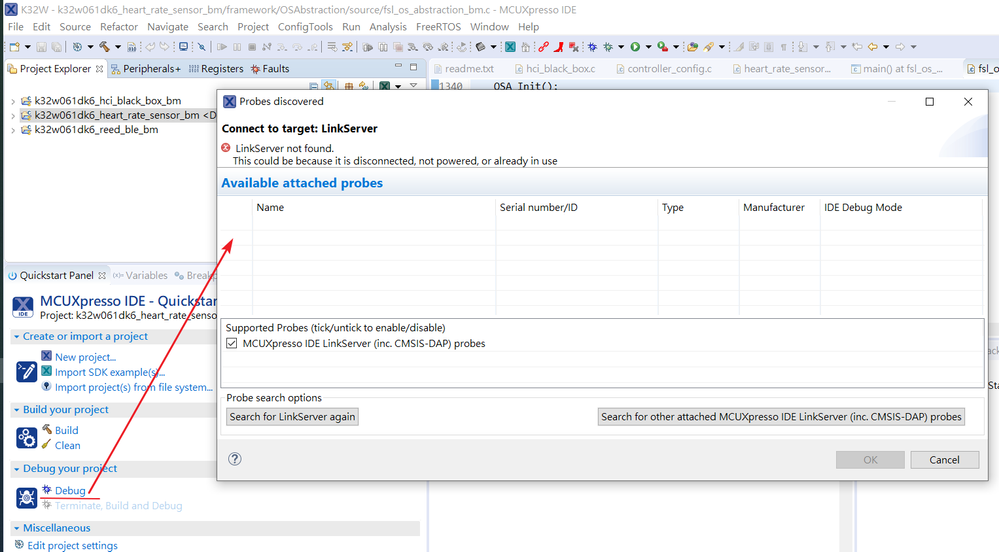
Task: Click the Build project gears icon
Action: [26, 438]
